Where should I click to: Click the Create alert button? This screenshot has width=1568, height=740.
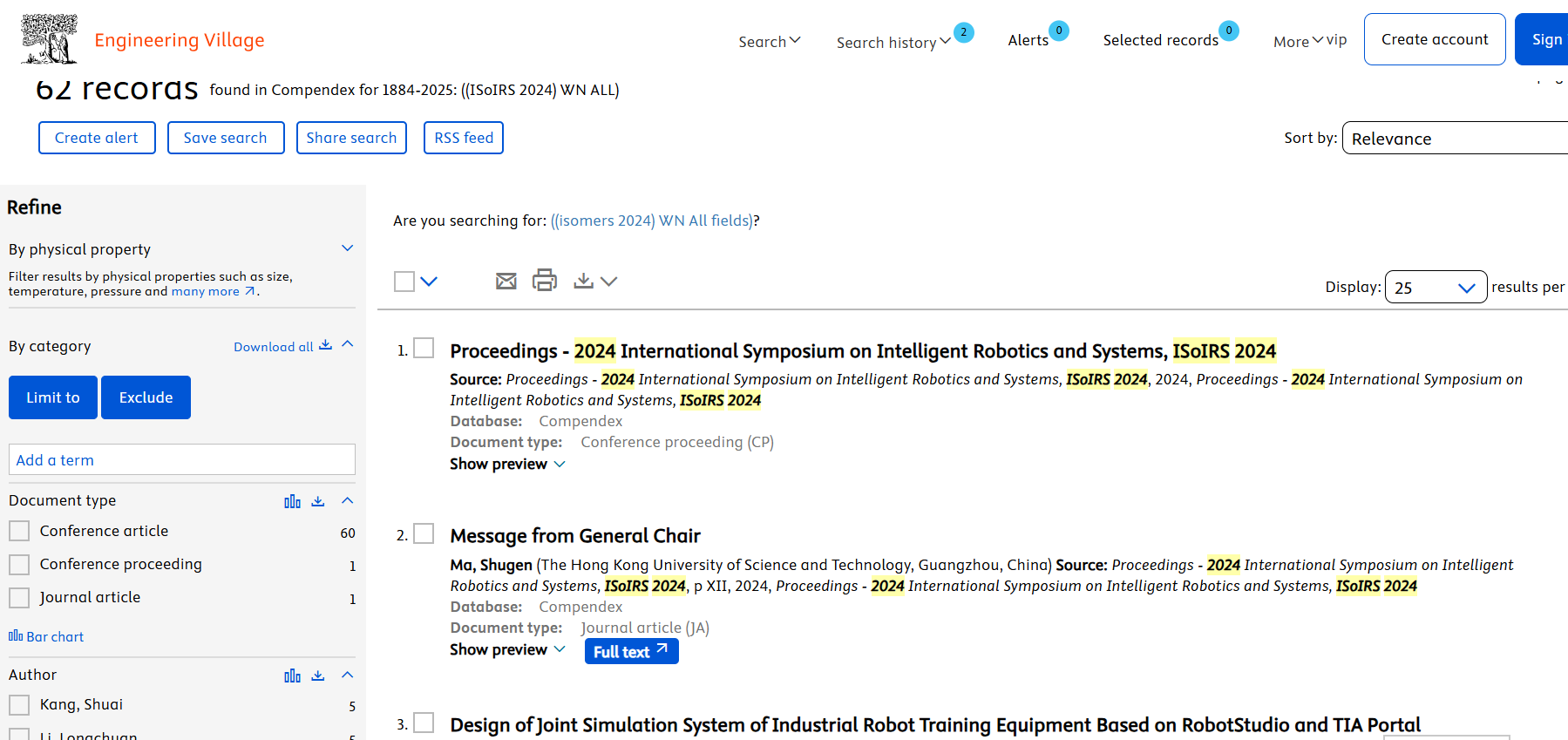(x=97, y=138)
